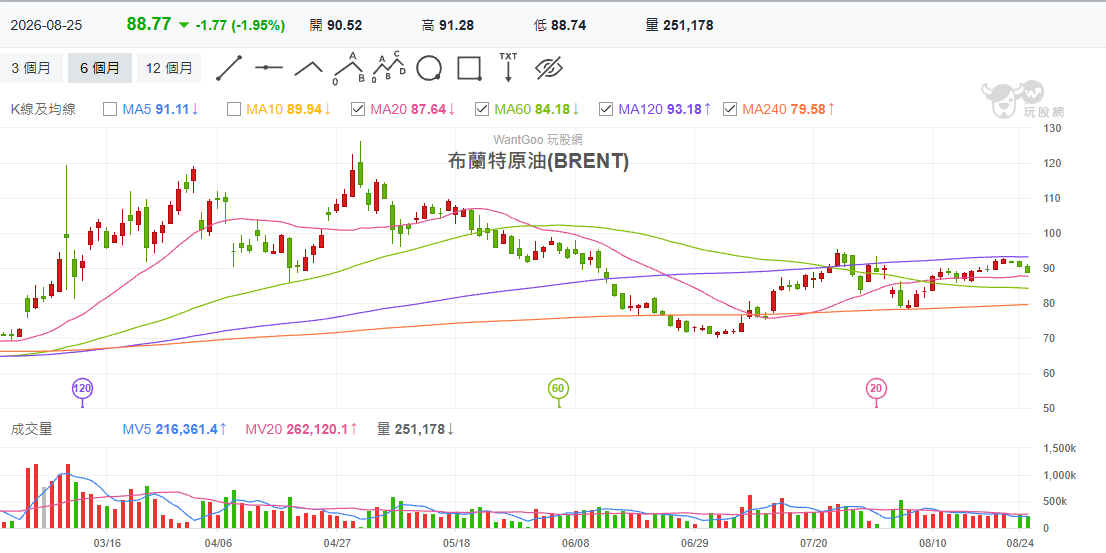The image size is (1106, 553).
Task: Click the 03/16 date axis label
Action: pyautogui.click(x=107, y=543)
